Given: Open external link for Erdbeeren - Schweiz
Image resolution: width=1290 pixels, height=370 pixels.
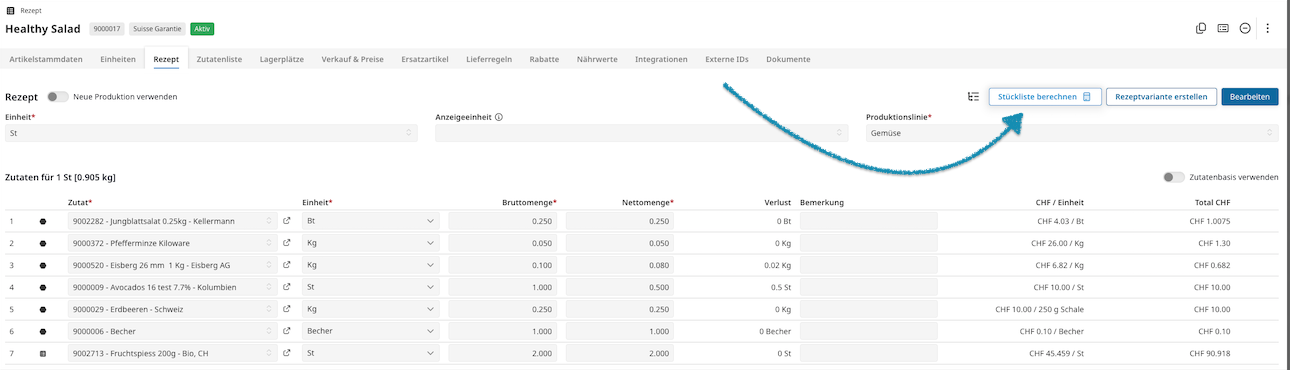Looking at the screenshot, I should click(x=287, y=309).
